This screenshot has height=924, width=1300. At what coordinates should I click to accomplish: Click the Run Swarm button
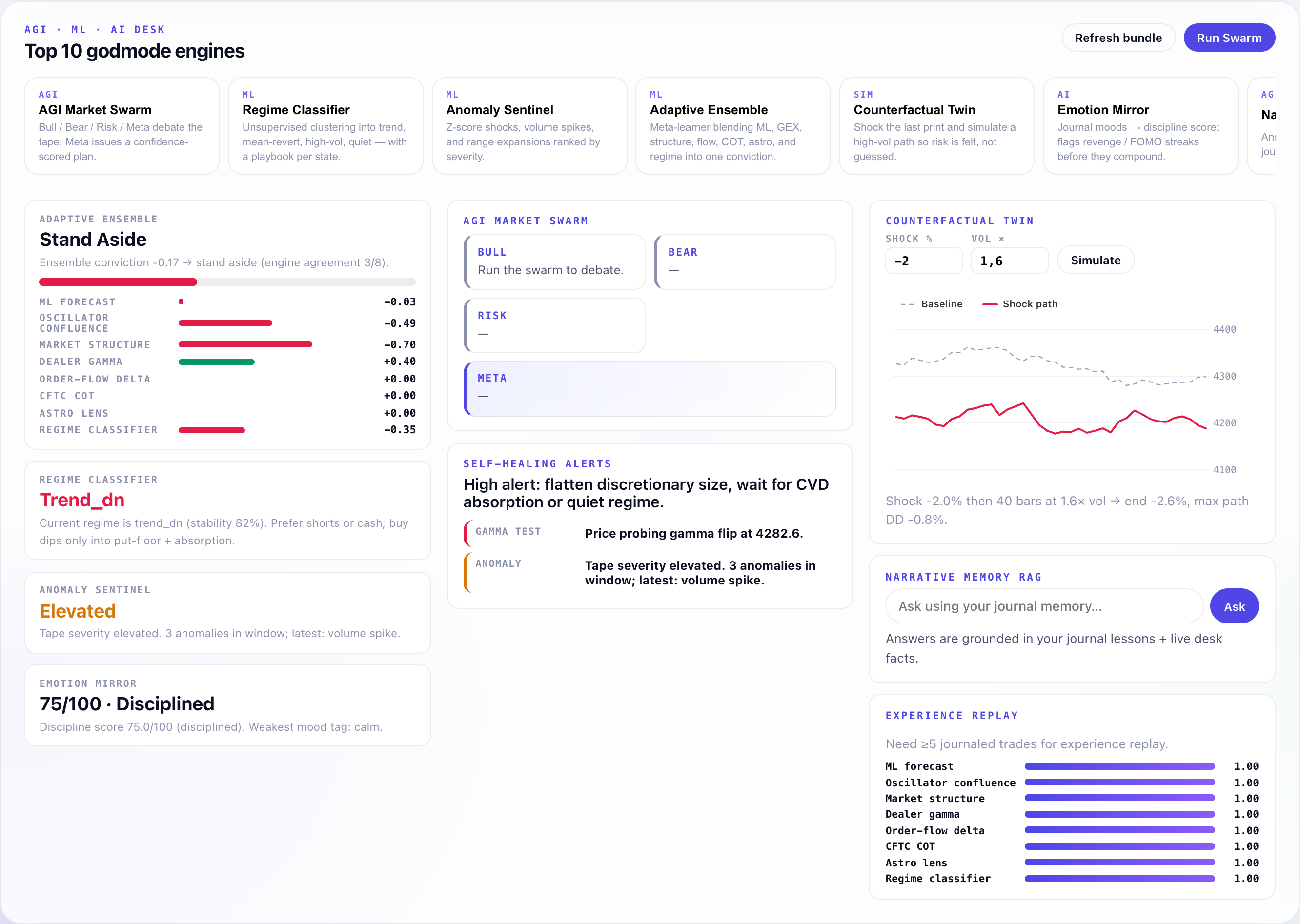click(x=1229, y=38)
